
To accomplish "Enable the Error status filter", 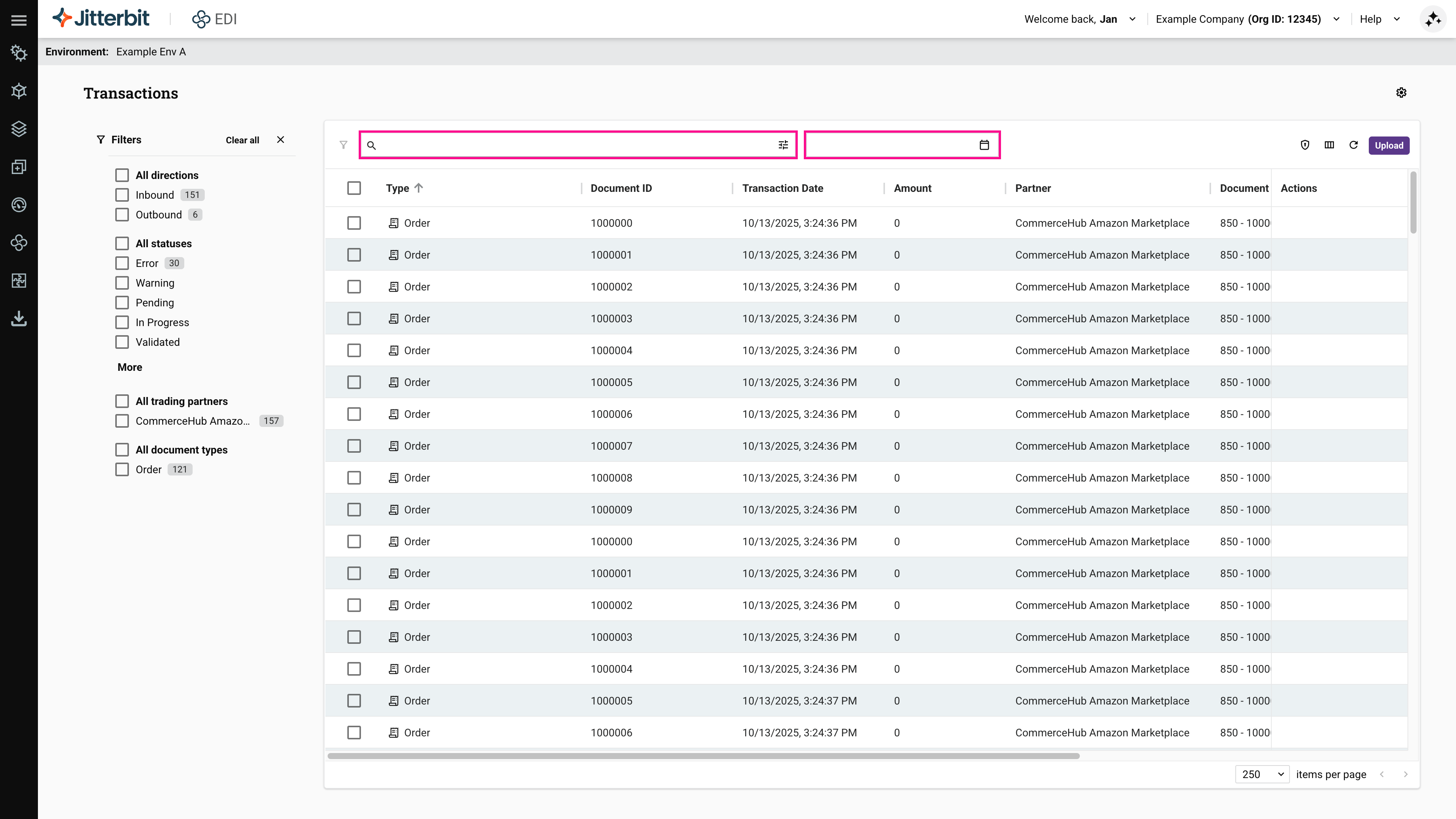I will pyautogui.click(x=122, y=264).
